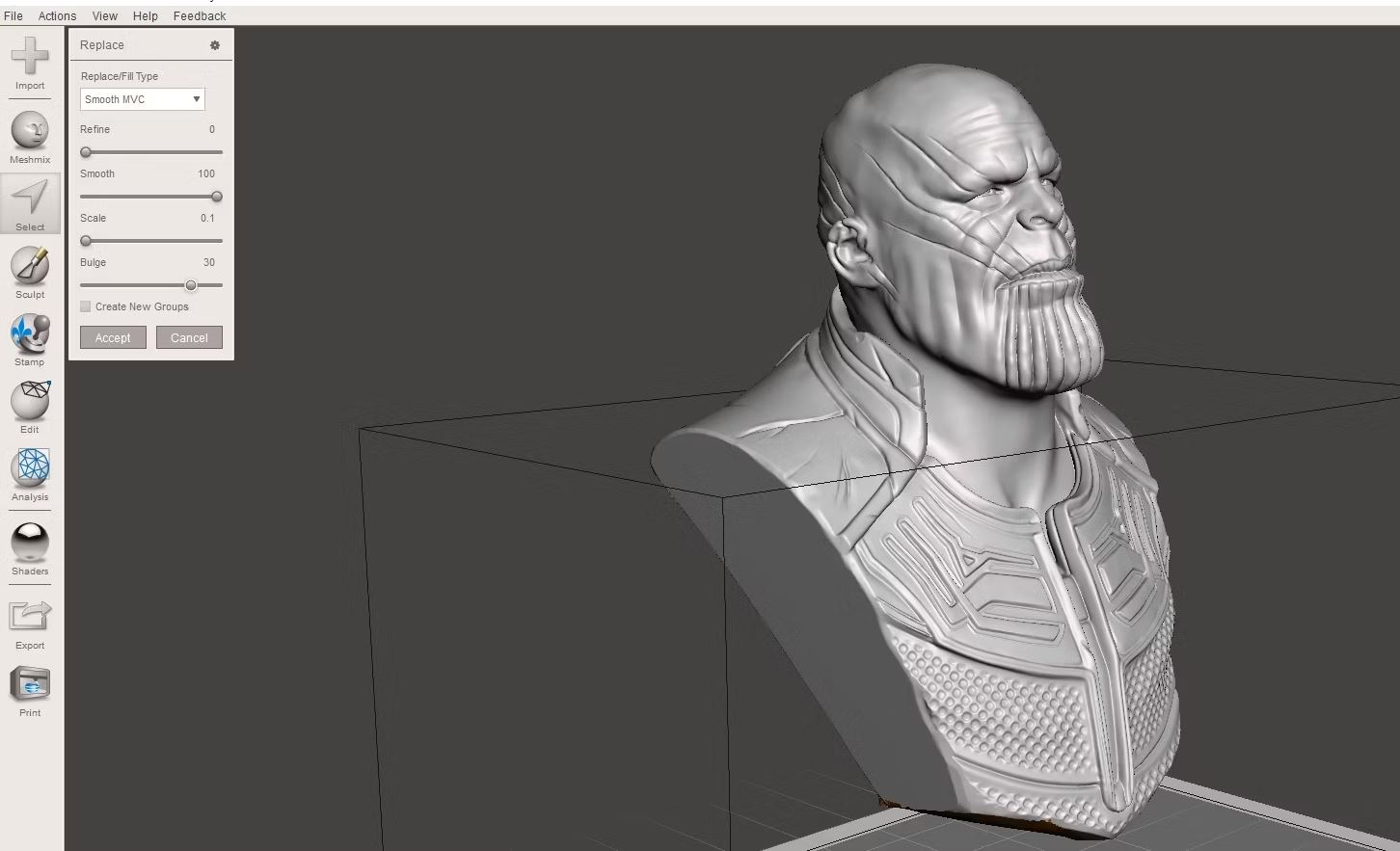Open the Actions menu
This screenshot has width=1400, height=851.
point(57,16)
